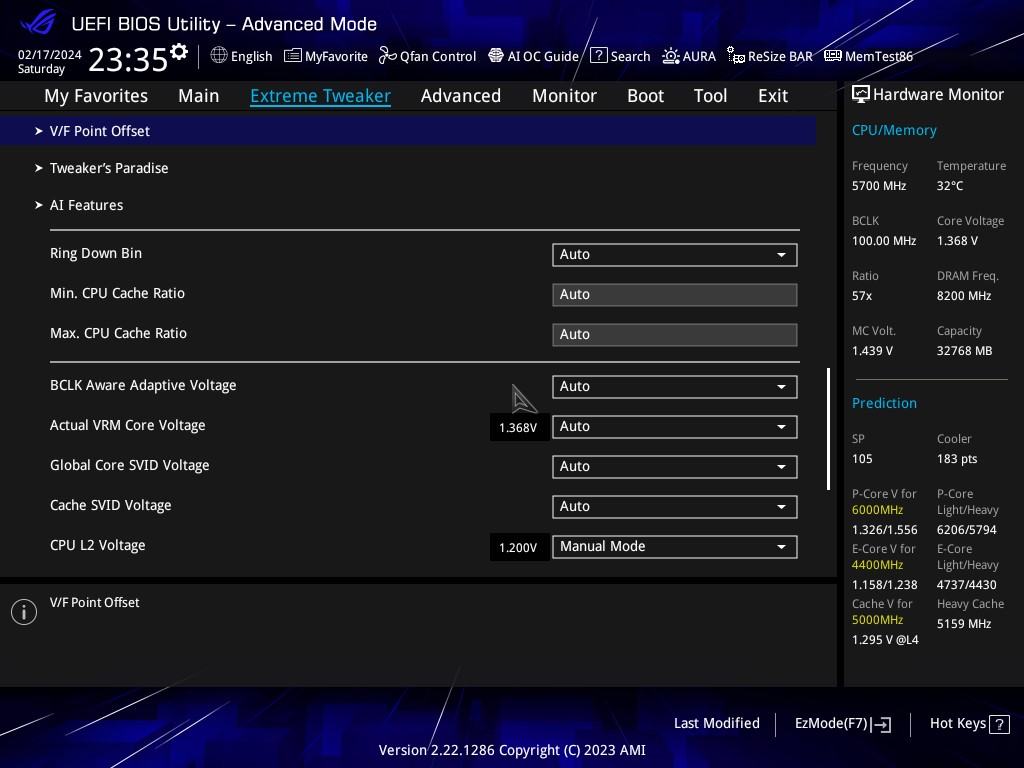Go to the Exit tab
Viewport: 1024px width, 768px height.
tap(773, 96)
